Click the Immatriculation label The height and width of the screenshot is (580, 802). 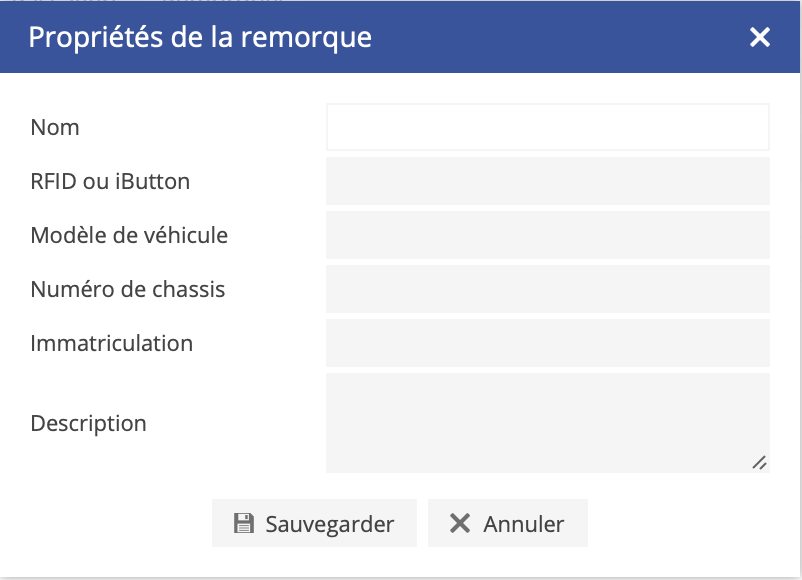pyautogui.click(x=112, y=344)
